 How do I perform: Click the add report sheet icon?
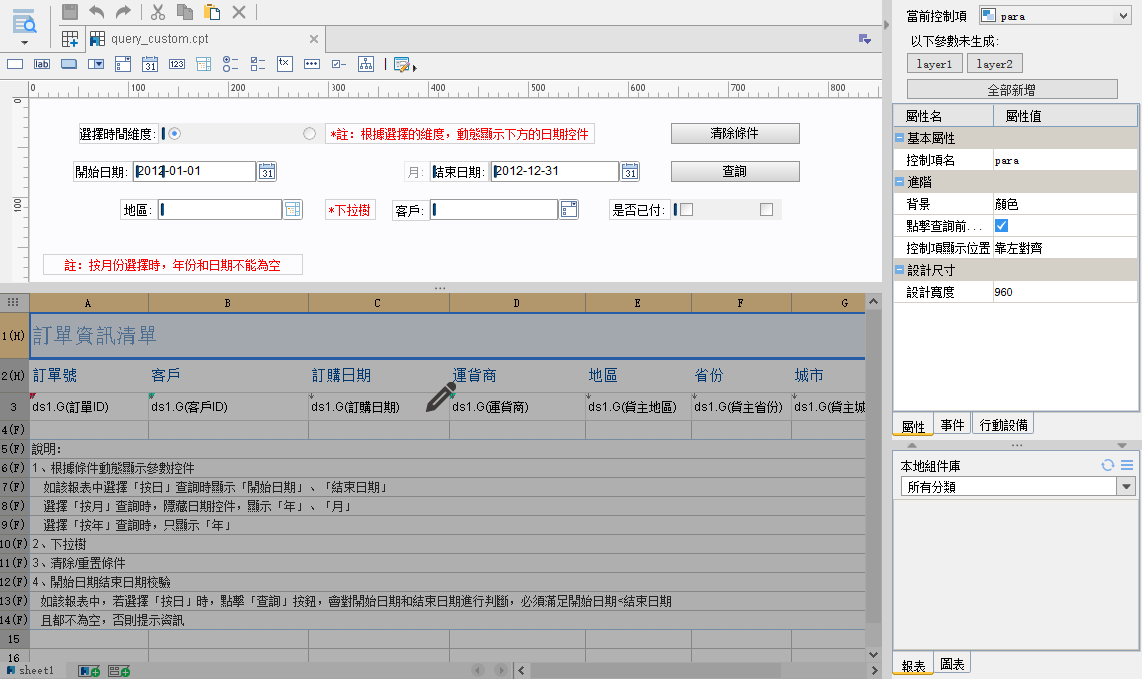click(x=90, y=671)
